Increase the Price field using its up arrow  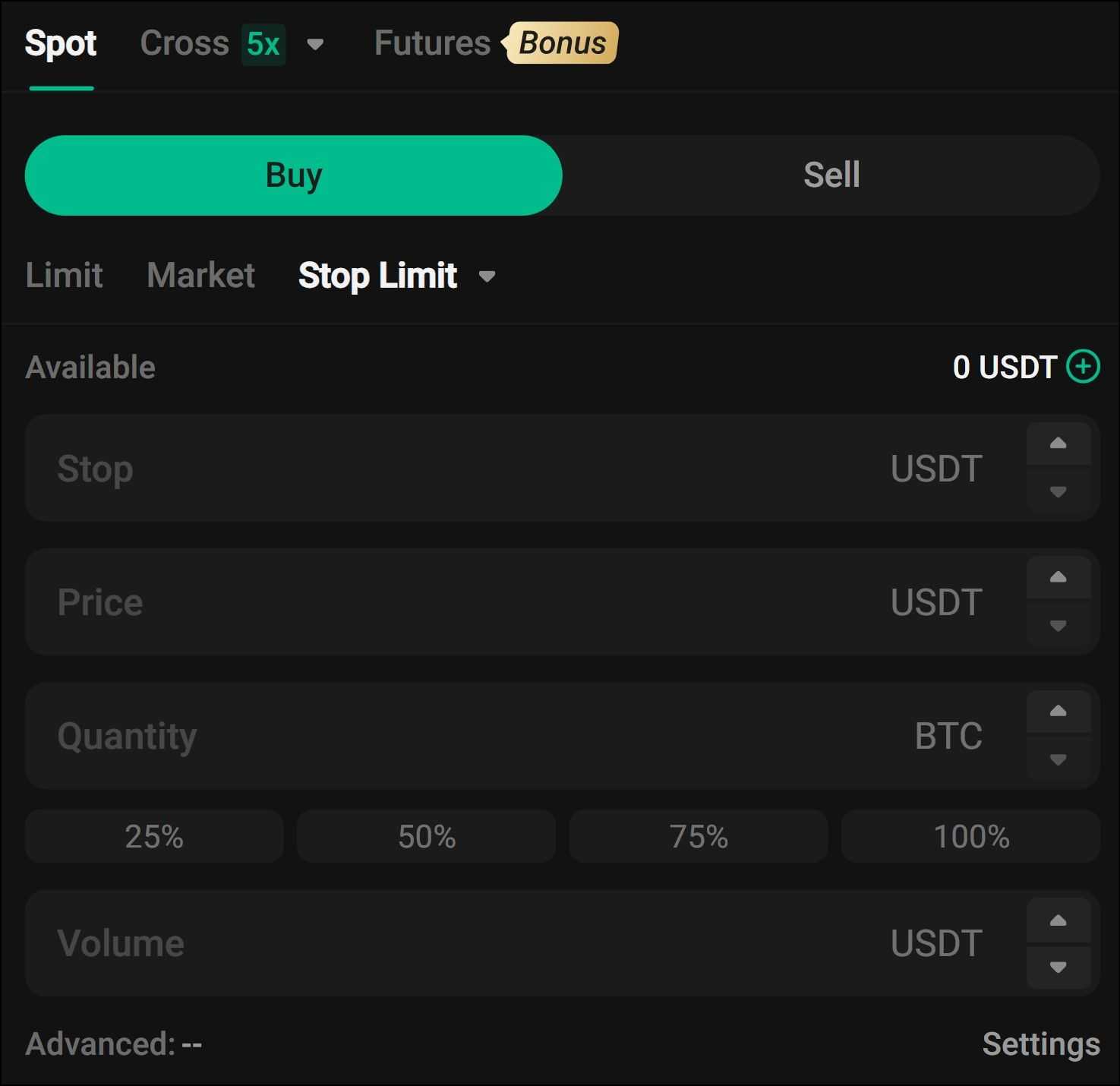click(1058, 577)
